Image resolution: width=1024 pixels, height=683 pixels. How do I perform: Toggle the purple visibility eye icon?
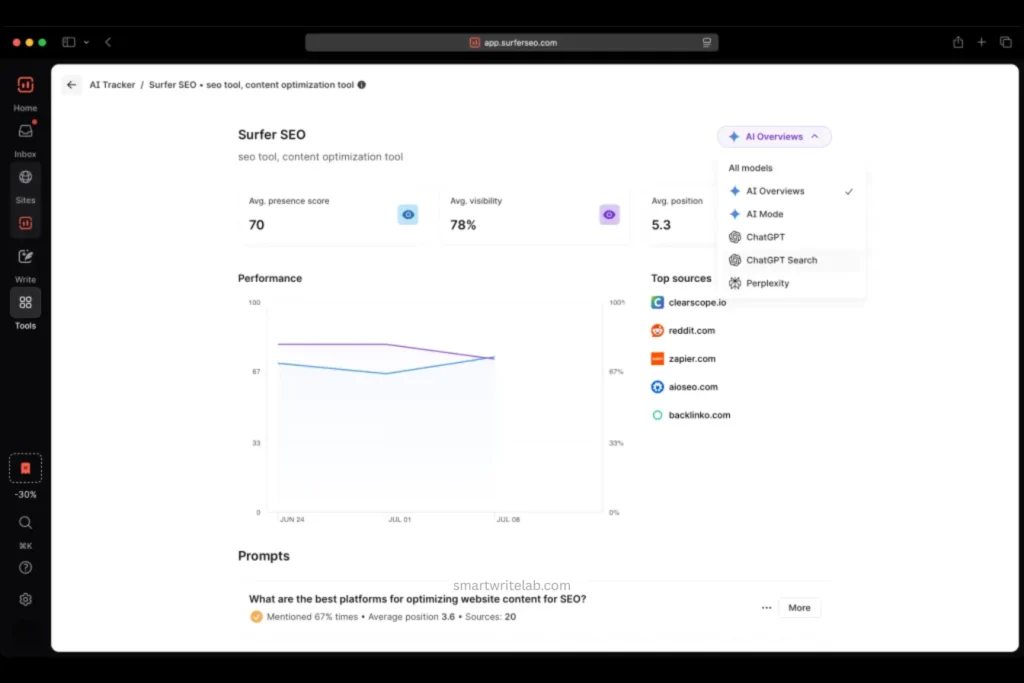coord(609,215)
